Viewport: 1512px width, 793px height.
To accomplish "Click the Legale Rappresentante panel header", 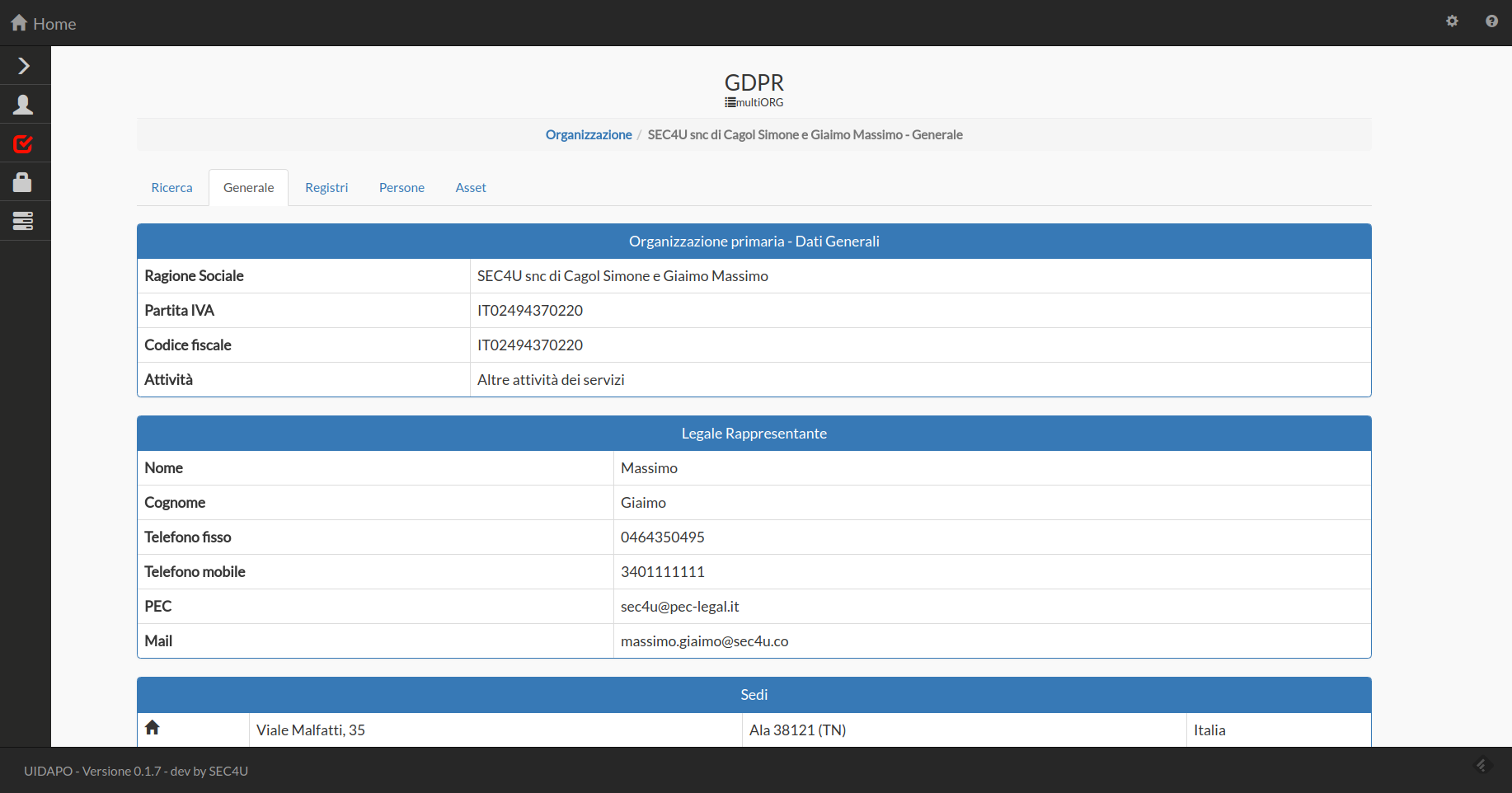I will pos(754,434).
